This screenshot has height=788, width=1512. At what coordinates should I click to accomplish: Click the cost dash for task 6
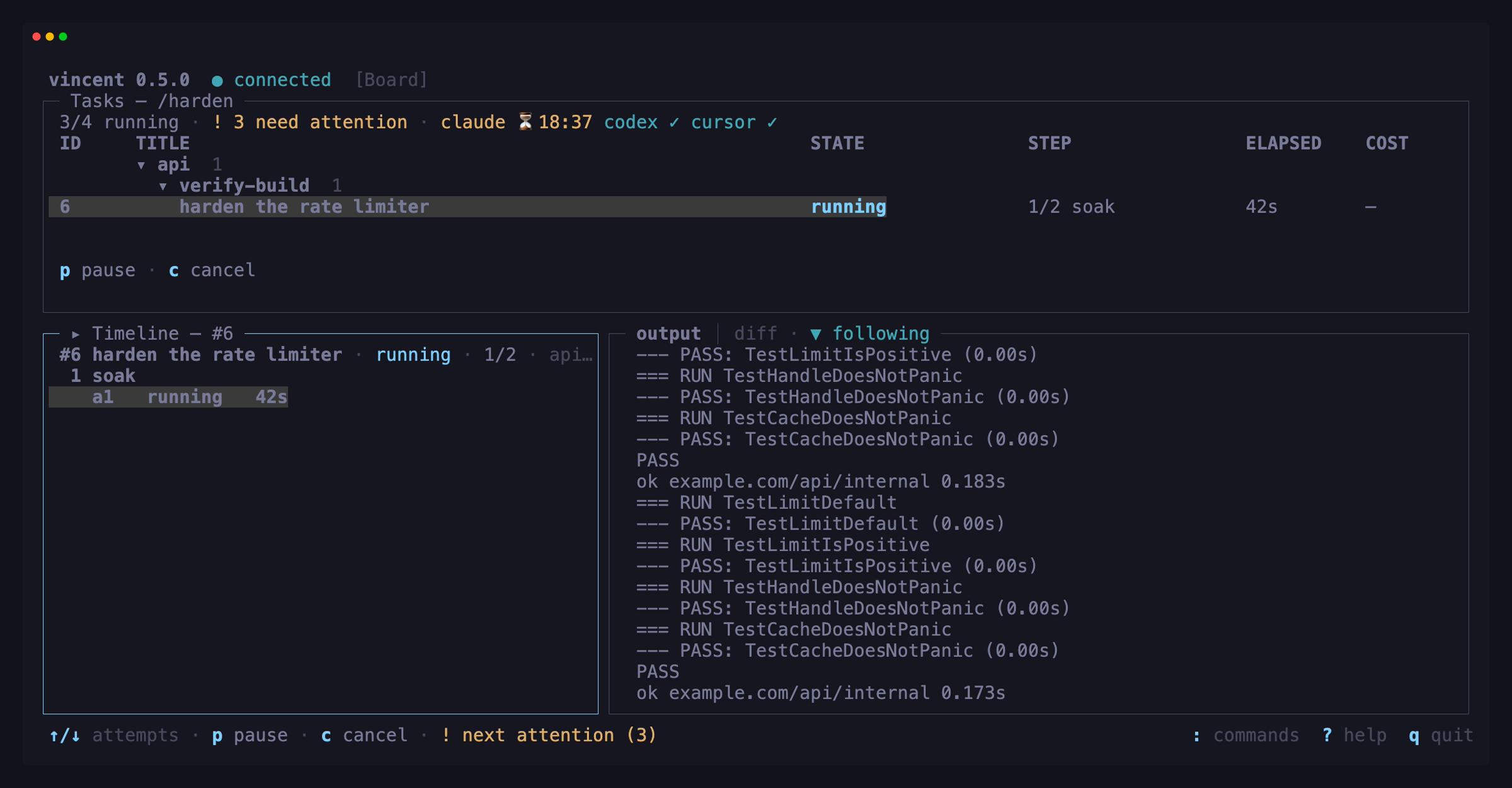tap(1370, 207)
